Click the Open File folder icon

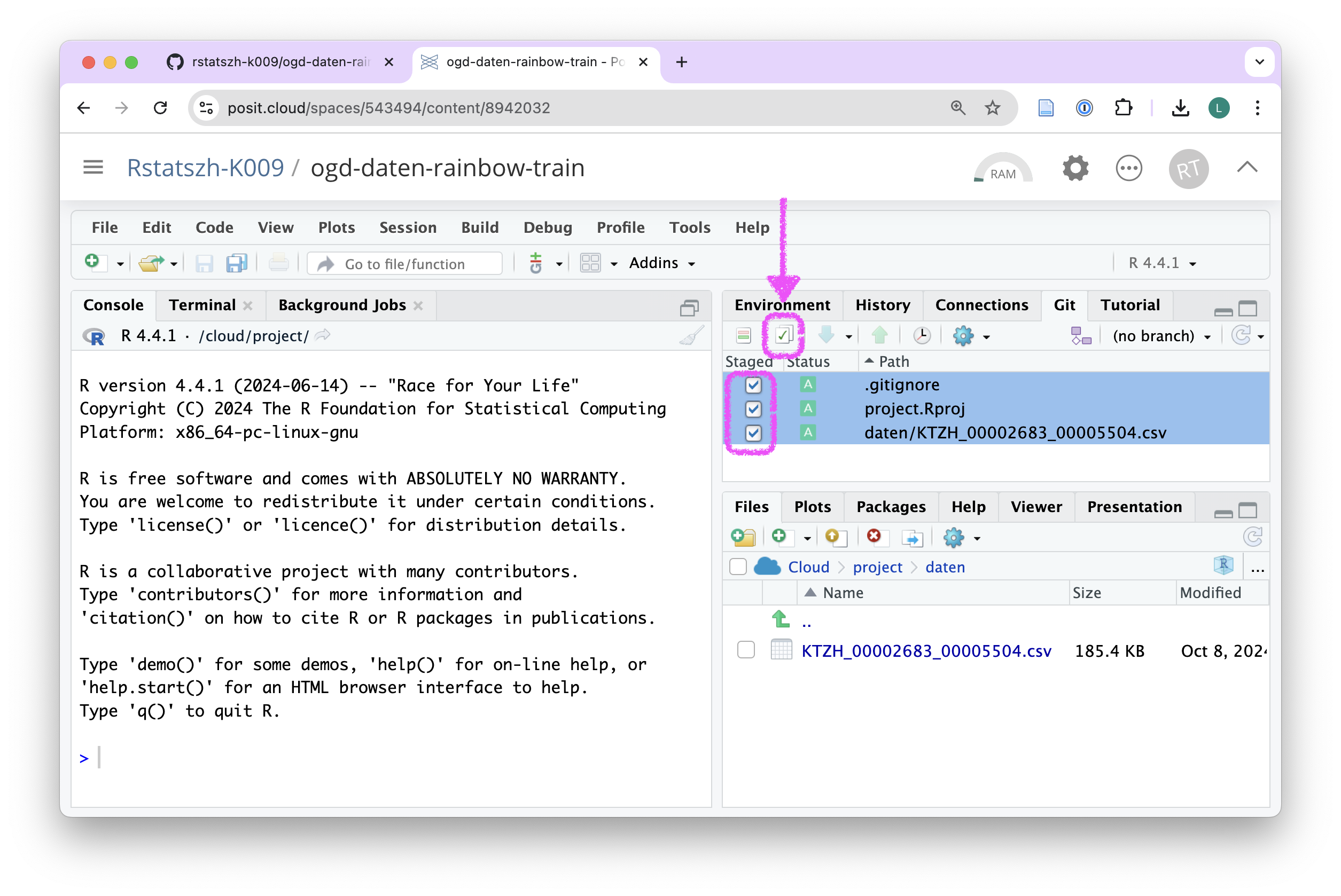tap(151, 263)
